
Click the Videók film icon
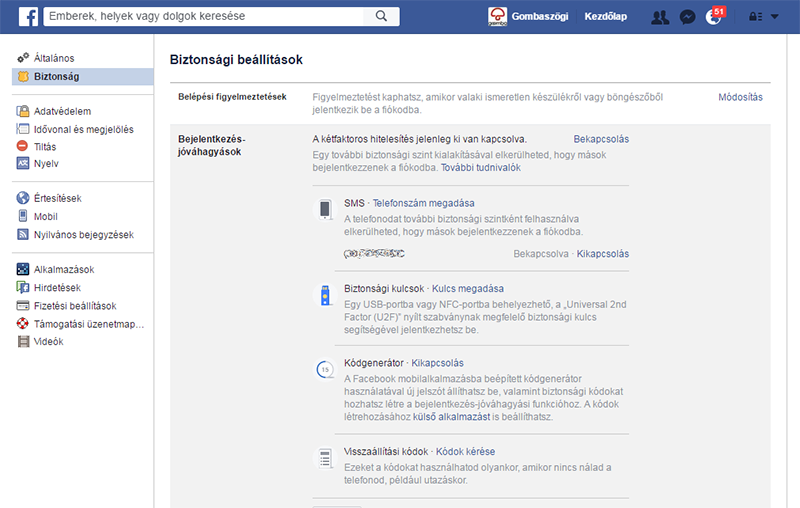(x=23, y=341)
